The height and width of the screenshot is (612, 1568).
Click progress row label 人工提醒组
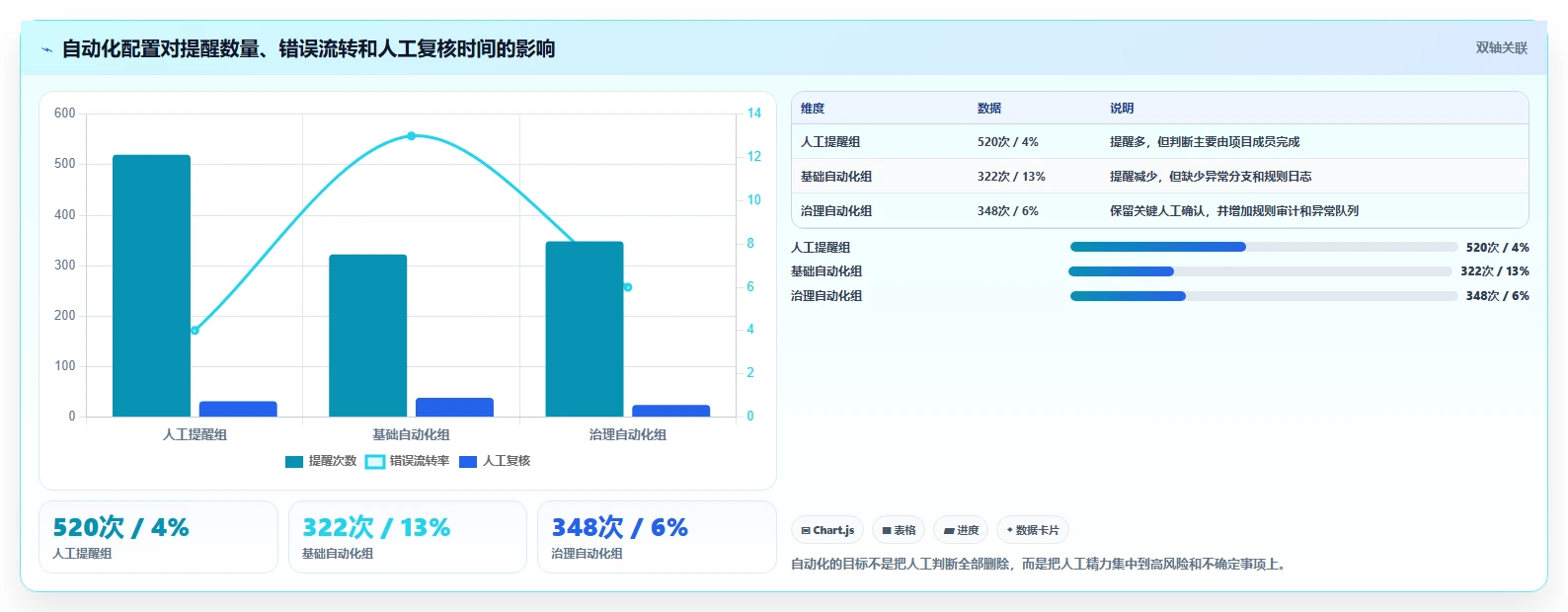tap(821, 248)
